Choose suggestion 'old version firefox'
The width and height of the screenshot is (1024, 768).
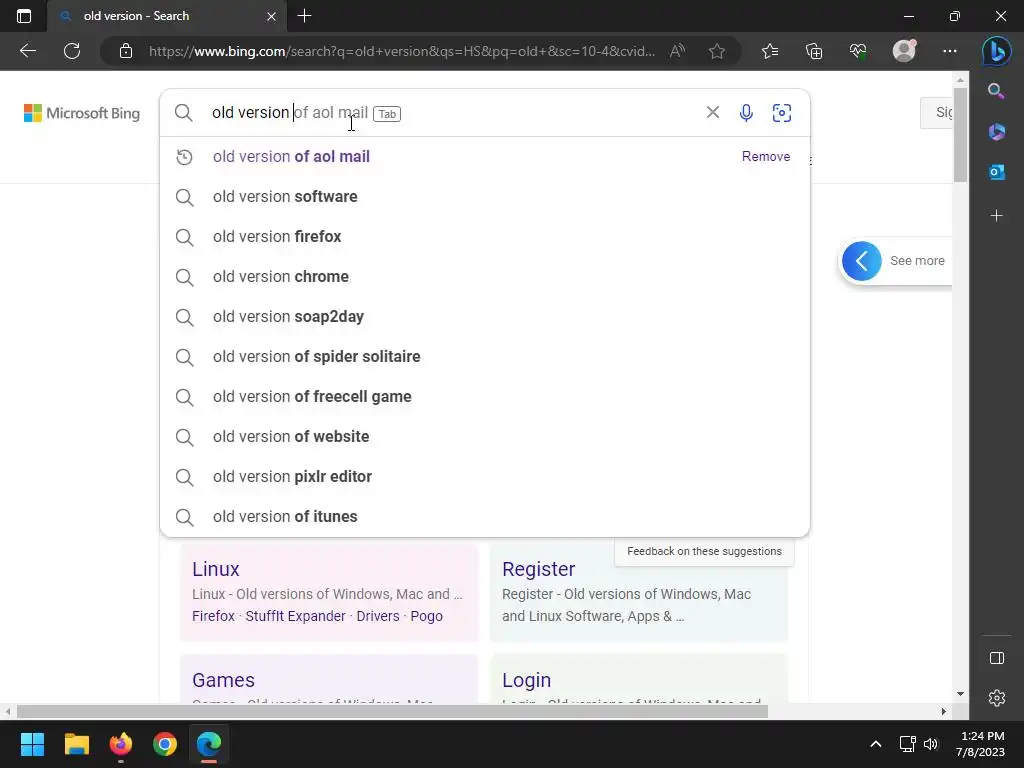[x=485, y=236]
